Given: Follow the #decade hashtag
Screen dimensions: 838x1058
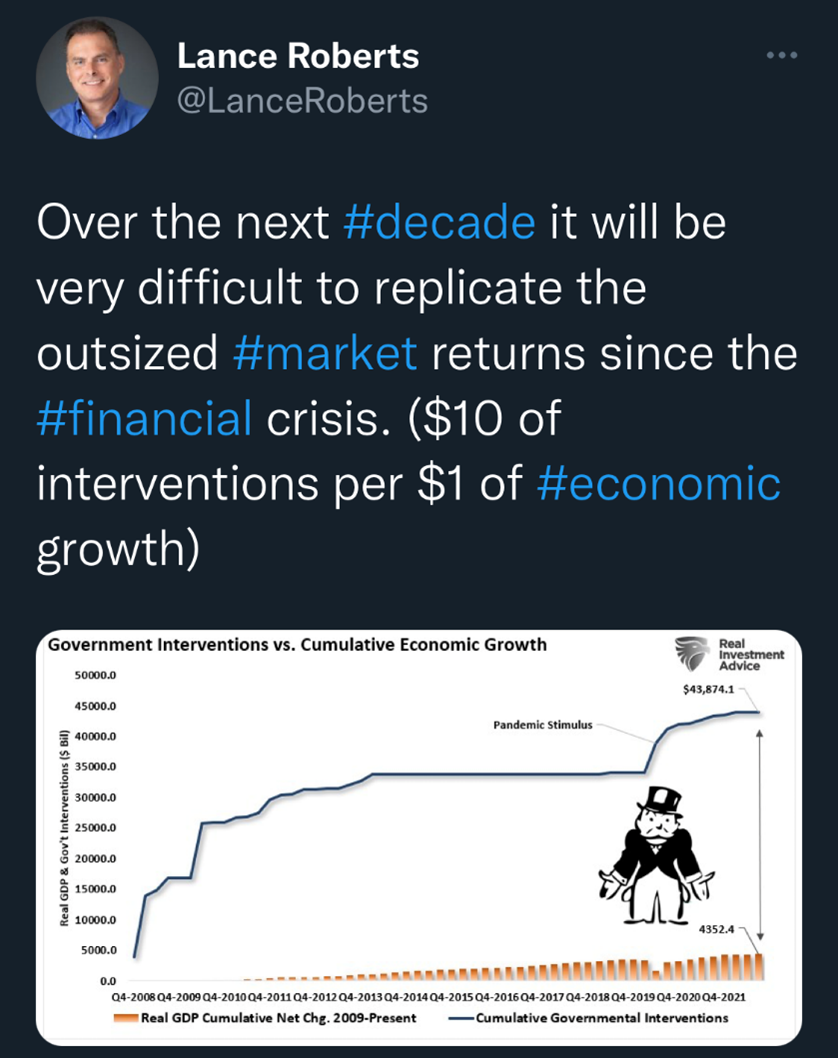Looking at the screenshot, I should (x=438, y=223).
